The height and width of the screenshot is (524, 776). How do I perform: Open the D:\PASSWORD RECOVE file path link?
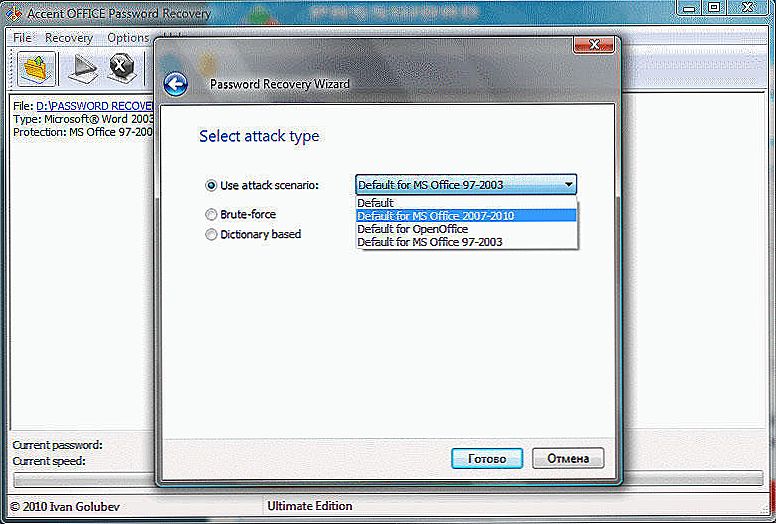tap(95, 106)
